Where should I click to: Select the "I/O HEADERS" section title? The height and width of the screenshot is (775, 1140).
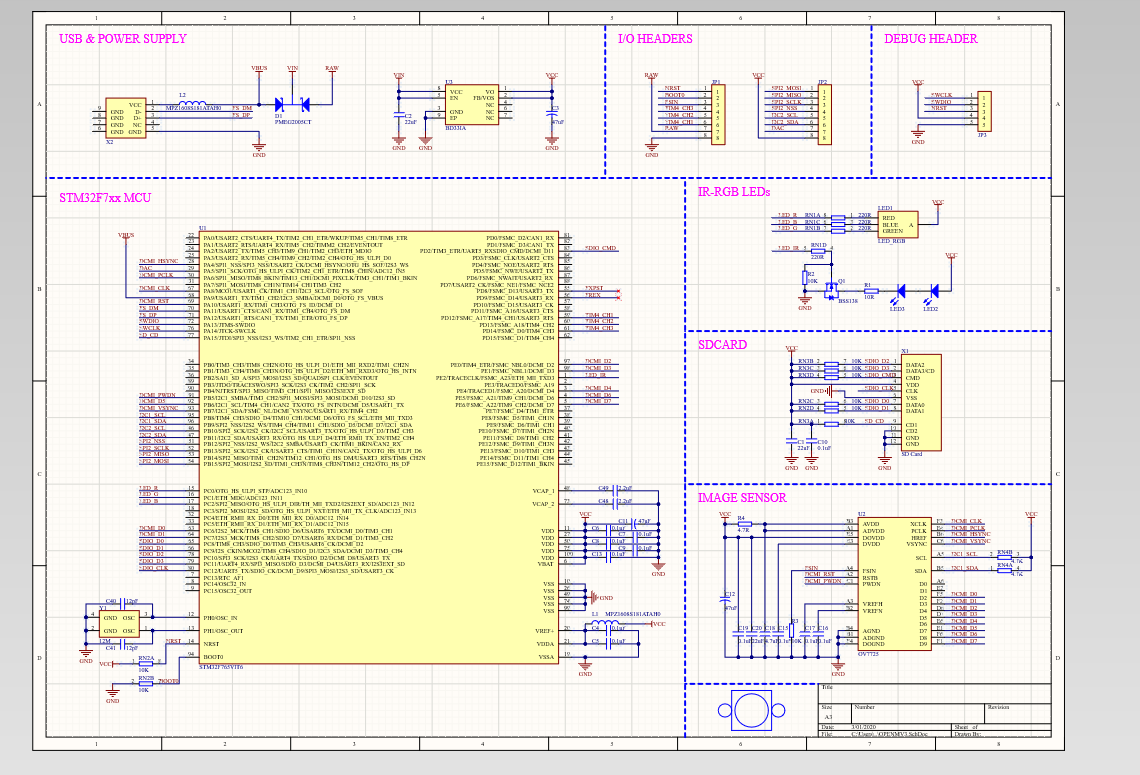coord(655,39)
